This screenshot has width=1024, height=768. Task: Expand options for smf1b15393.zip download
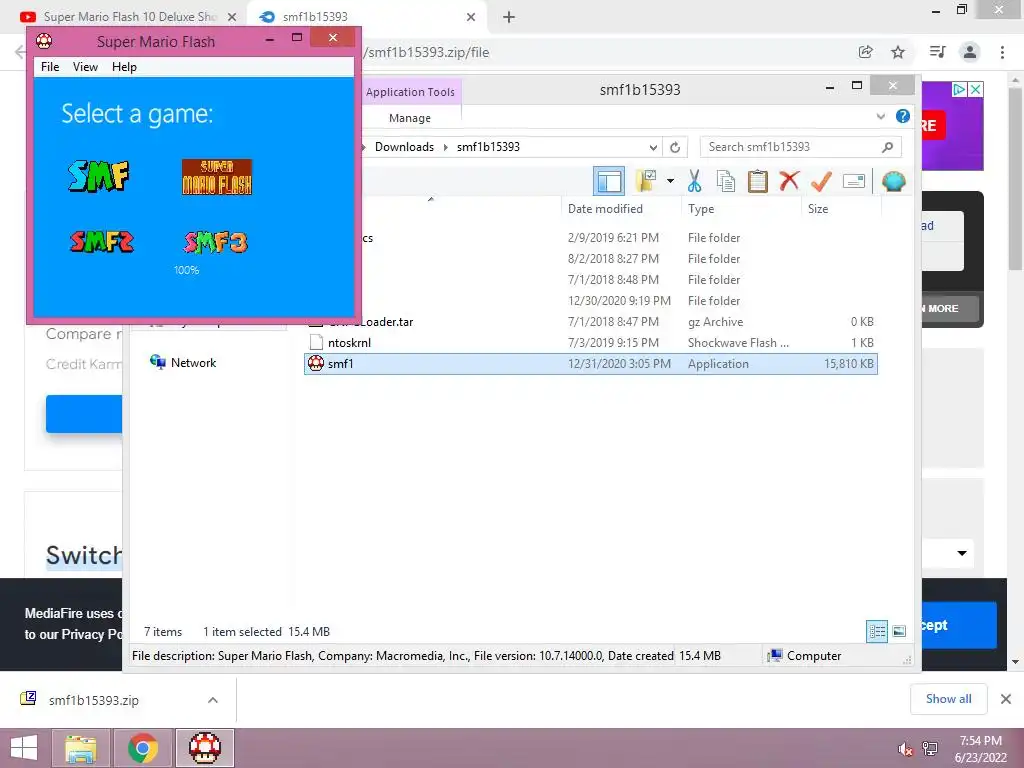(x=213, y=700)
